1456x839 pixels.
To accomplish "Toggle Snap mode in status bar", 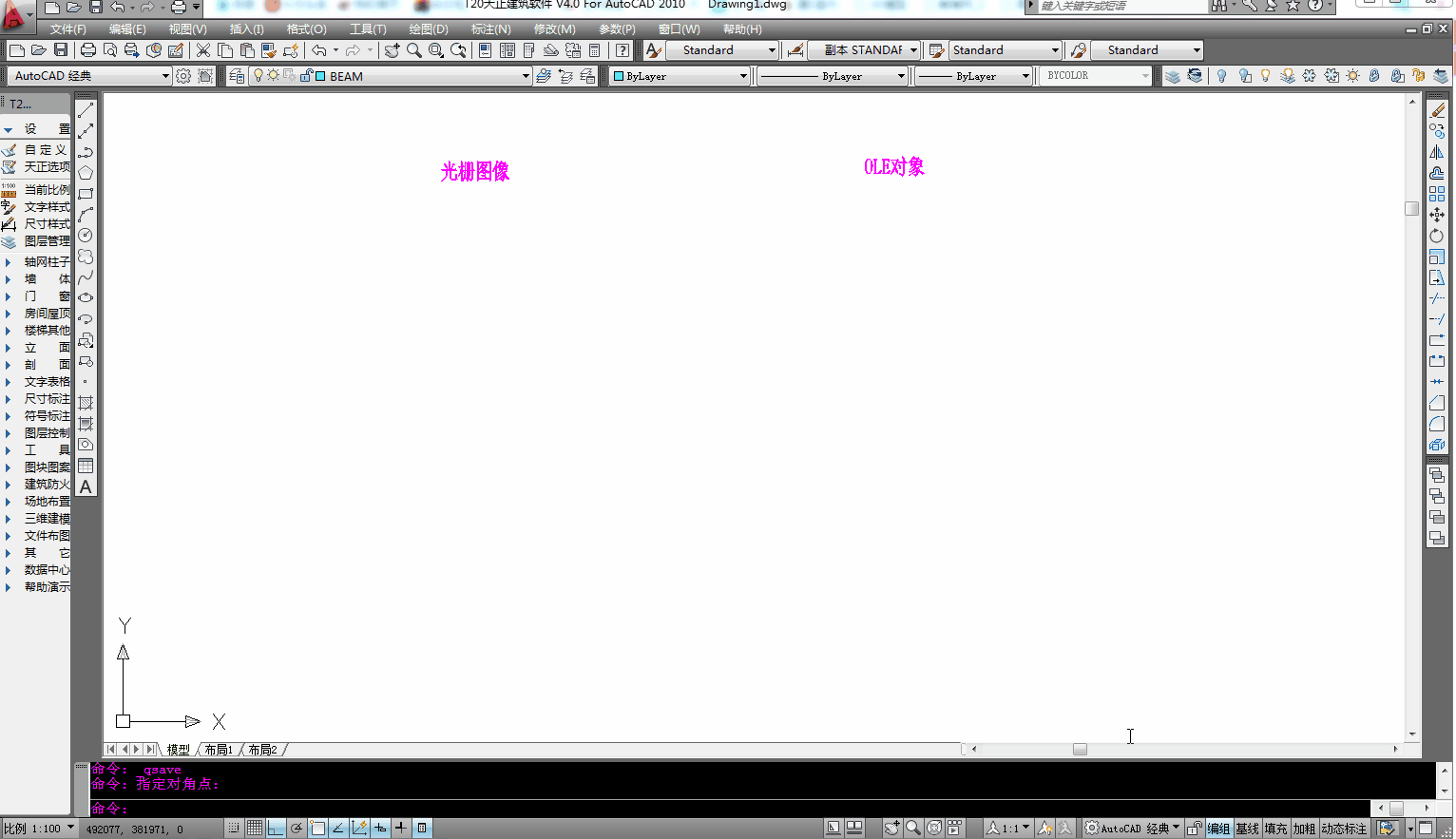I will (x=234, y=829).
